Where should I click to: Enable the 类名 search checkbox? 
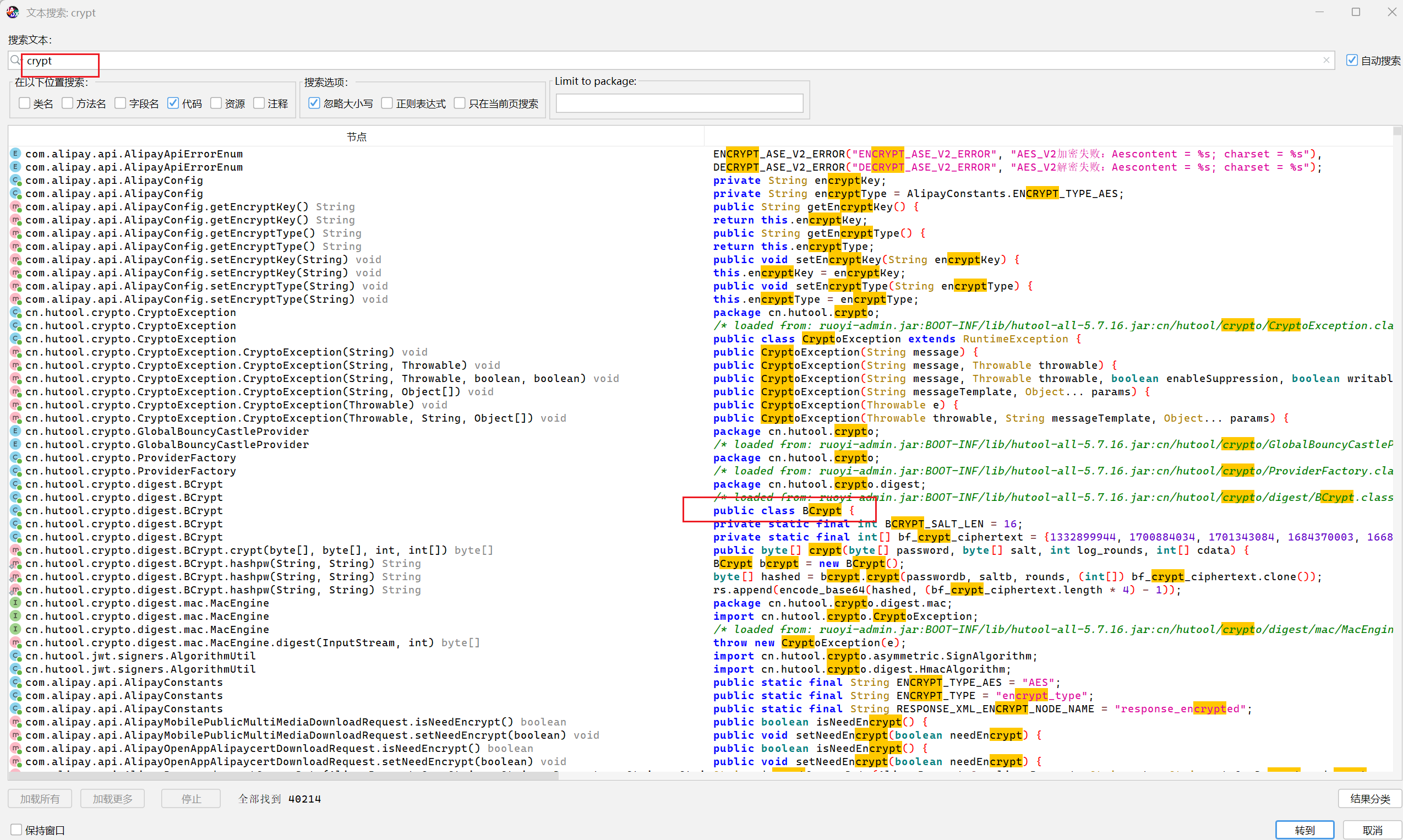tap(24, 103)
